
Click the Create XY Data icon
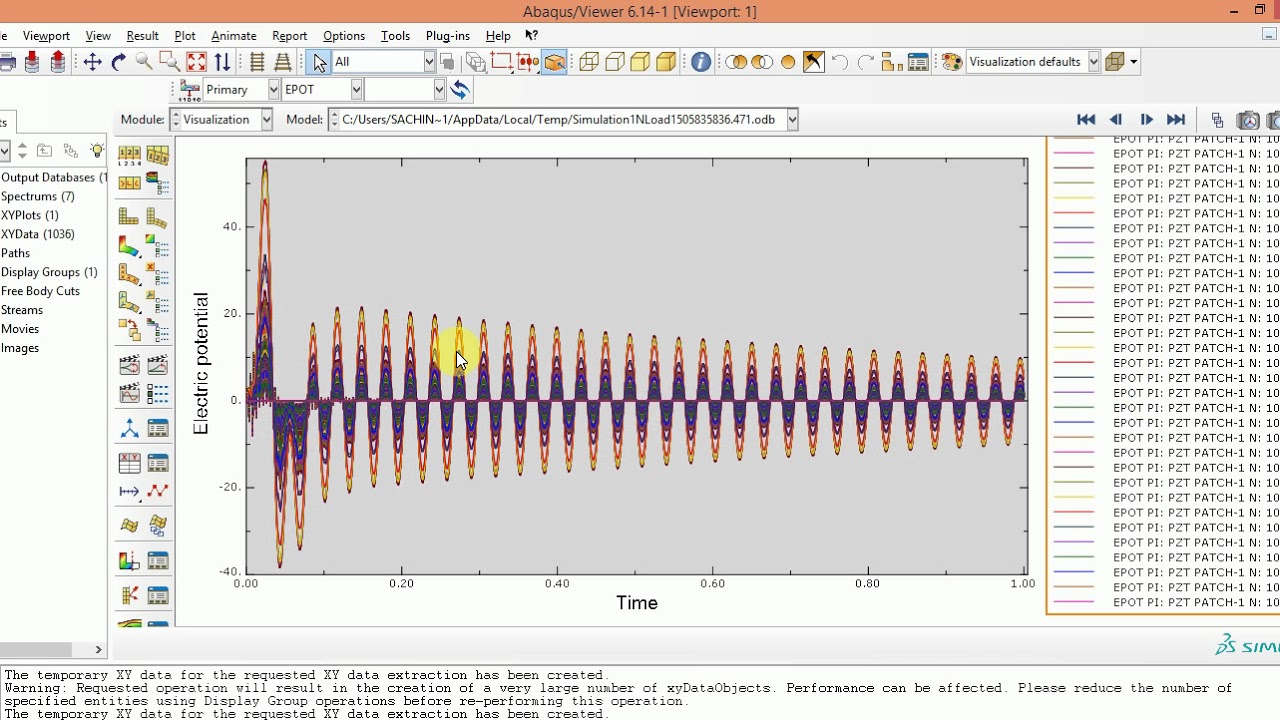pyautogui.click(x=129, y=463)
